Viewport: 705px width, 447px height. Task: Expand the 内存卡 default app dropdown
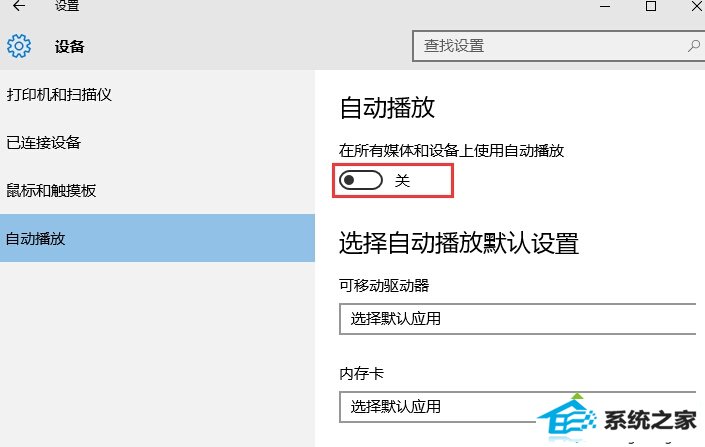[x=517, y=407]
